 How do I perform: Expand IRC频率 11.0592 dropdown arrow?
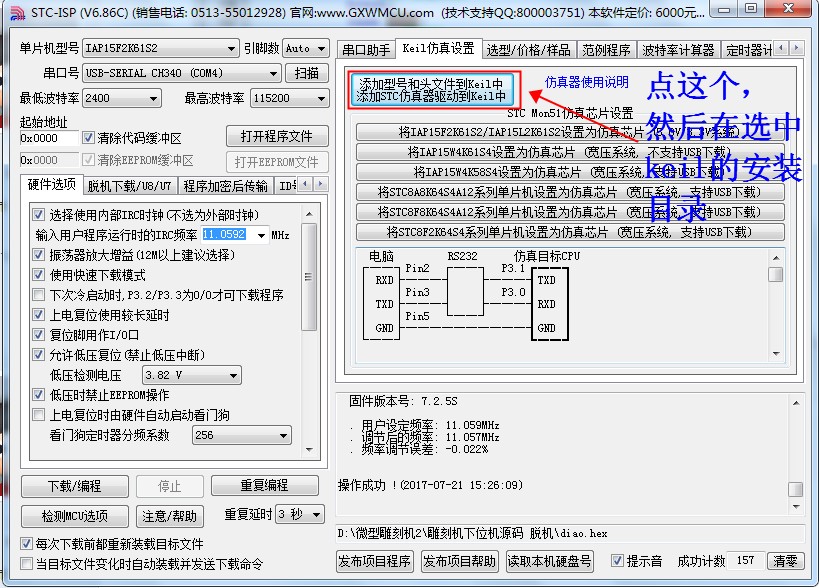pos(262,235)
